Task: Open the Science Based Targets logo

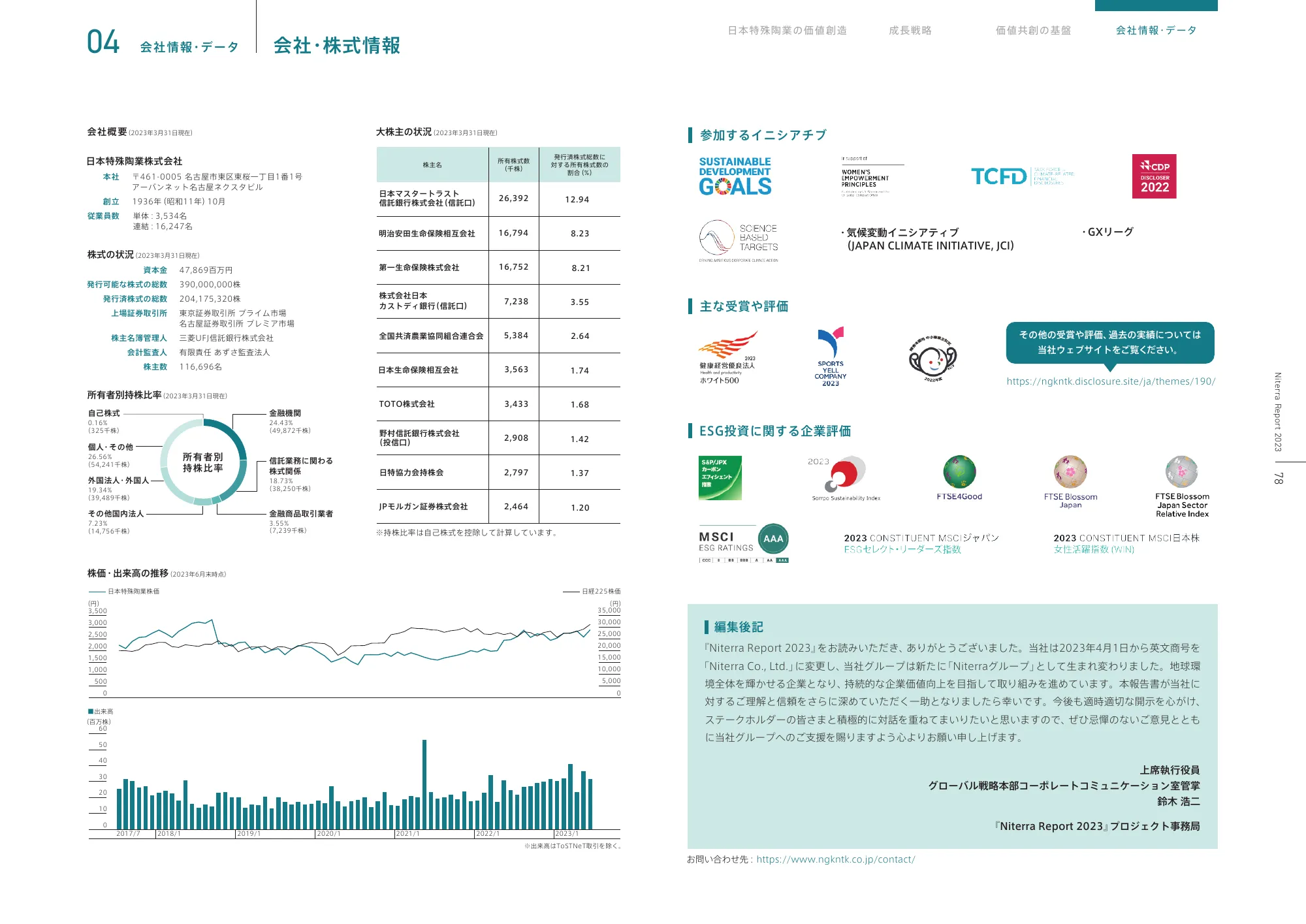Action: (738, 240)
